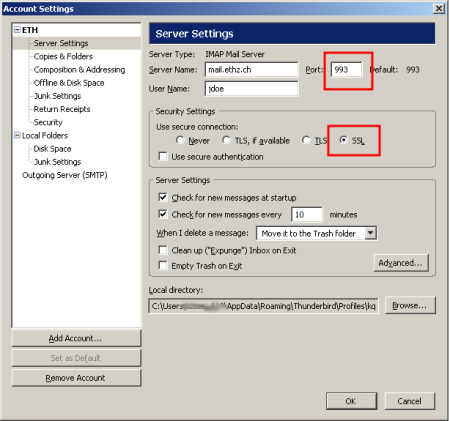This screenshot has height=421, width=450.
Task: Open the delete message action dropdown
Action: (371, 233)
